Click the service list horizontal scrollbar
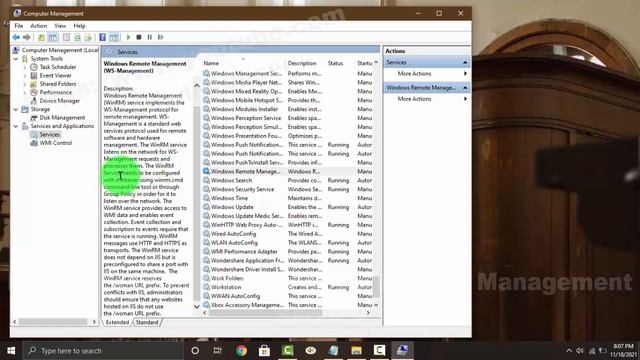The width and height of the screenshot is (640, 360). [265, 313]
